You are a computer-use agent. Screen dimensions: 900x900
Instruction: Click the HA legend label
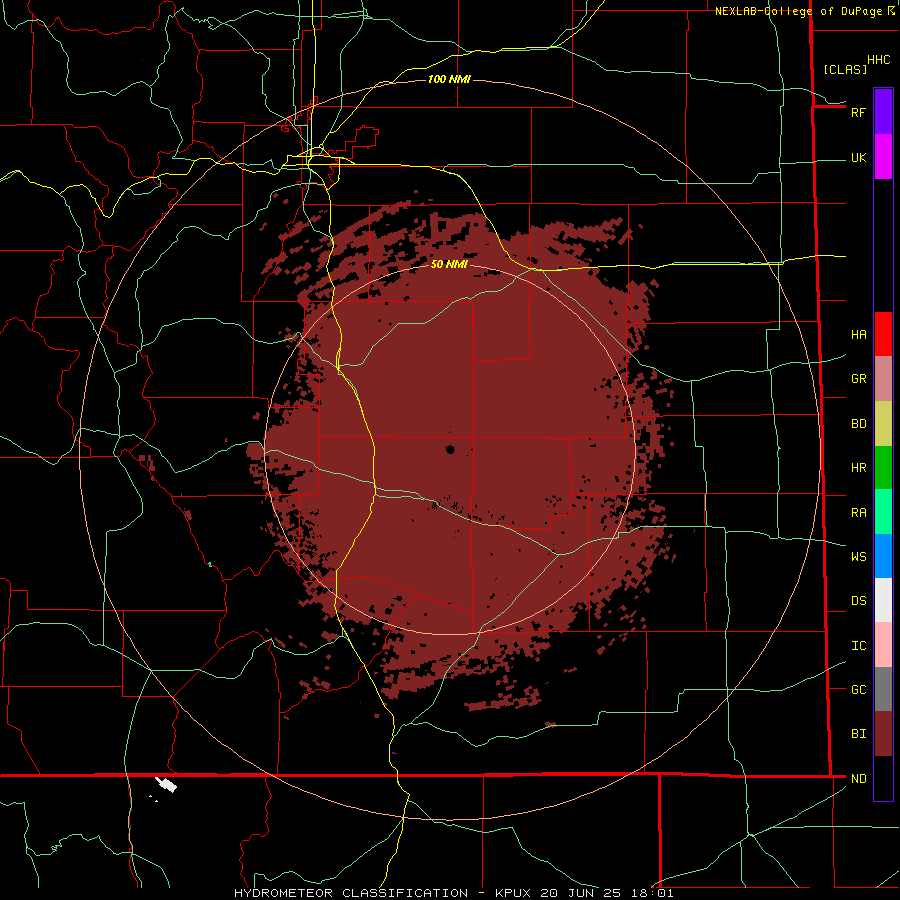coord(858,335)
